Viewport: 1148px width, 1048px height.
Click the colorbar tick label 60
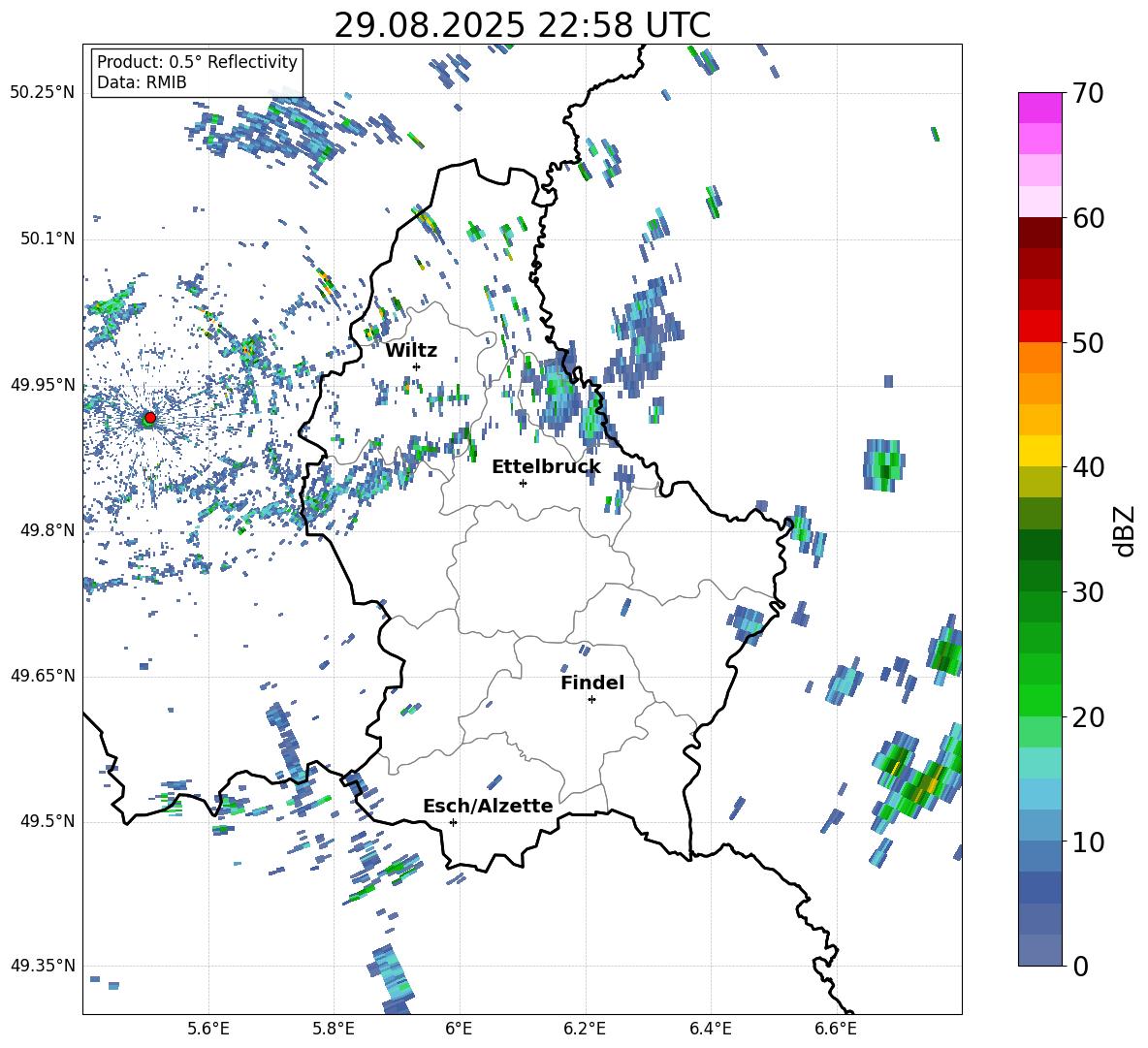(x=1087, y=218)
